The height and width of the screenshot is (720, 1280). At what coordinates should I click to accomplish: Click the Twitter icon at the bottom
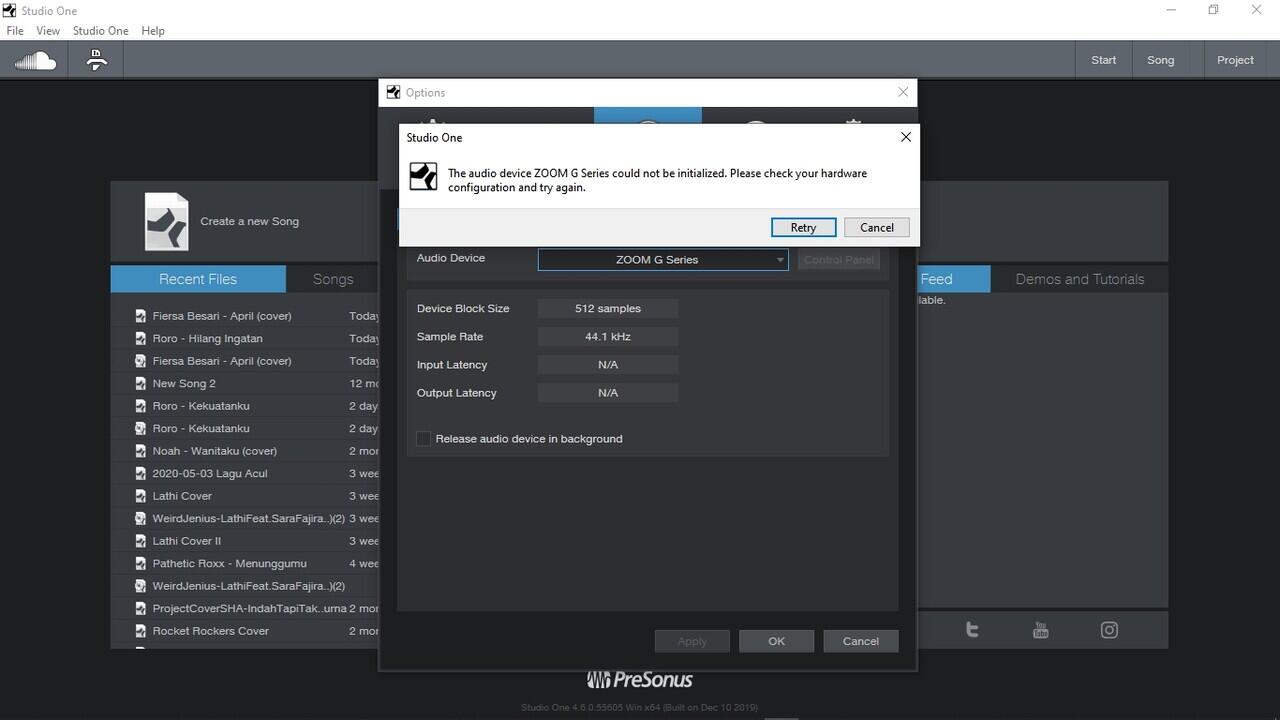point(971,629)
